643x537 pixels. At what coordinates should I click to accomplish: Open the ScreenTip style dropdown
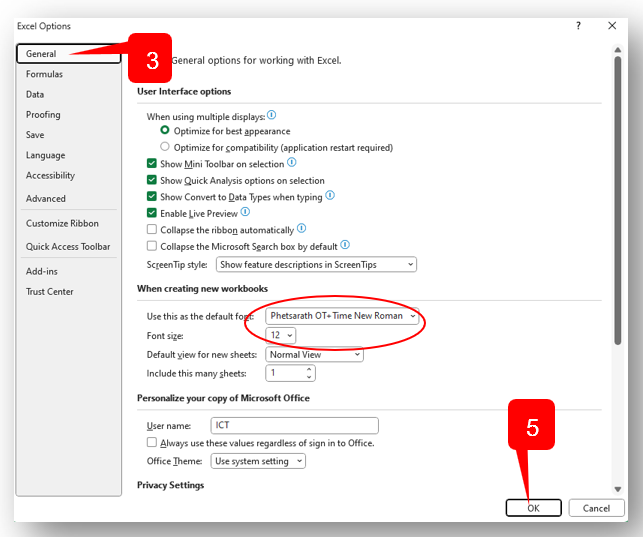pos(316,265)
